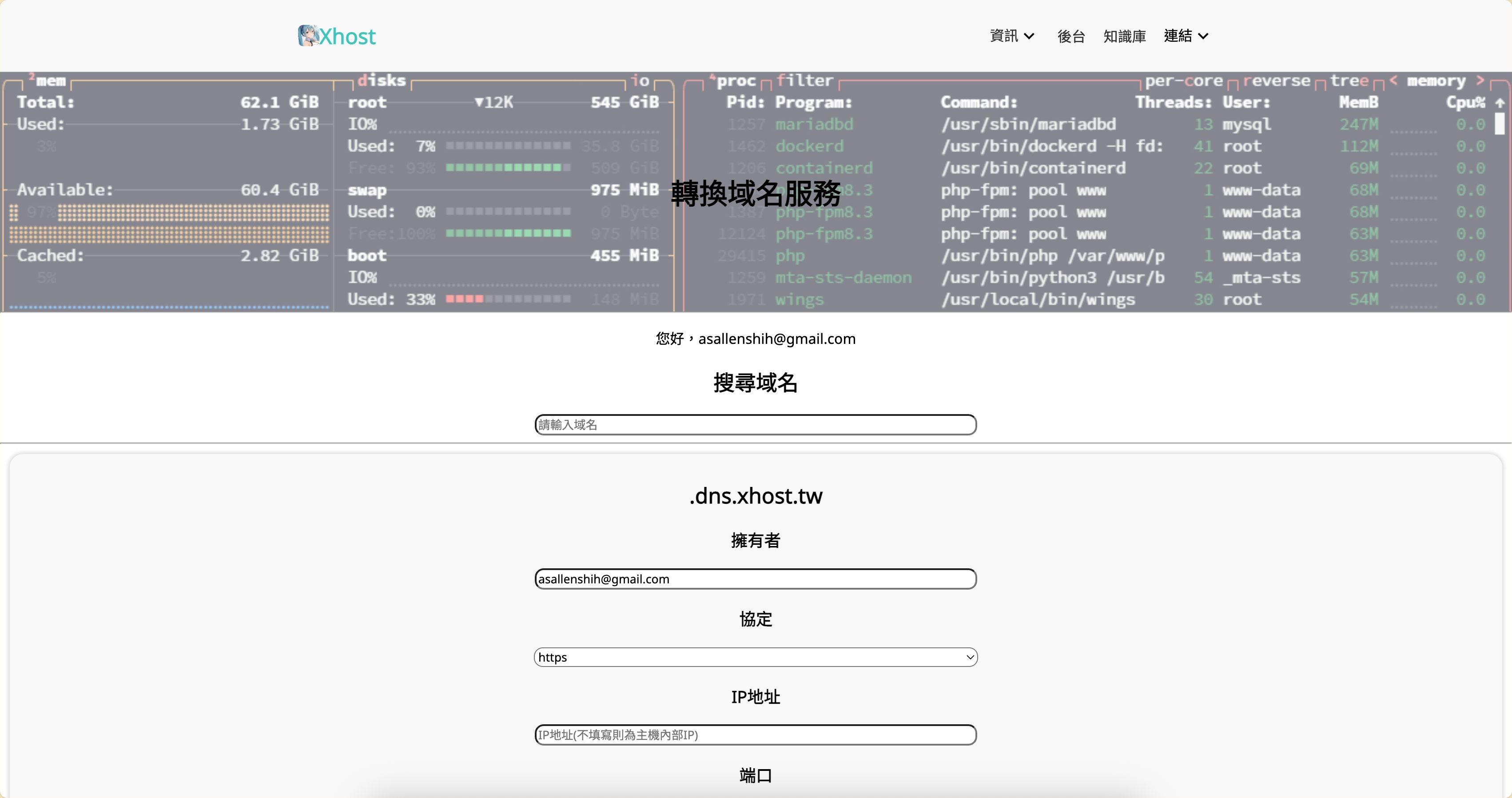Click the MemB column header in banner
The width and height of the screenshot is (1512, 798).
1358,102
